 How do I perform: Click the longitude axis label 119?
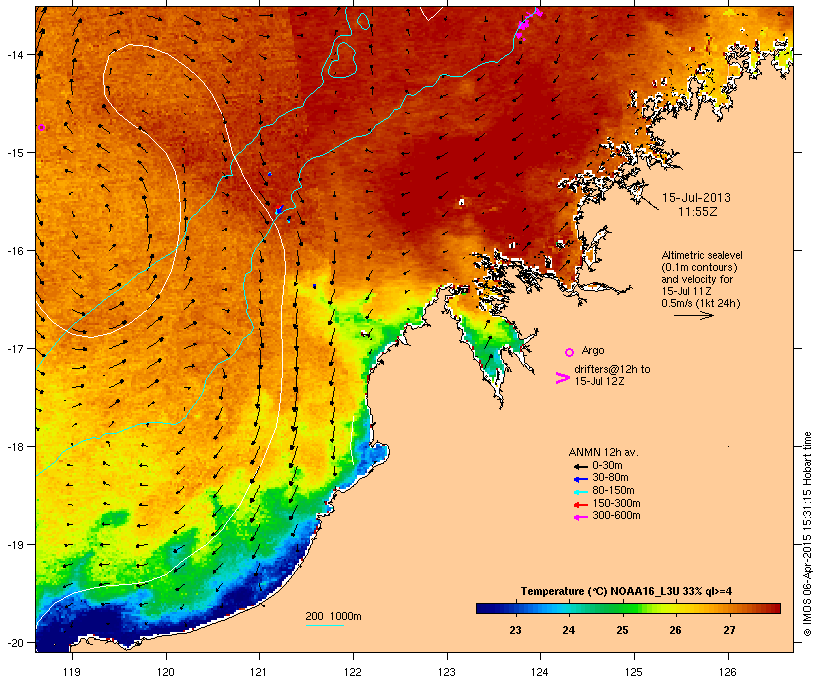tap(72, 672)
